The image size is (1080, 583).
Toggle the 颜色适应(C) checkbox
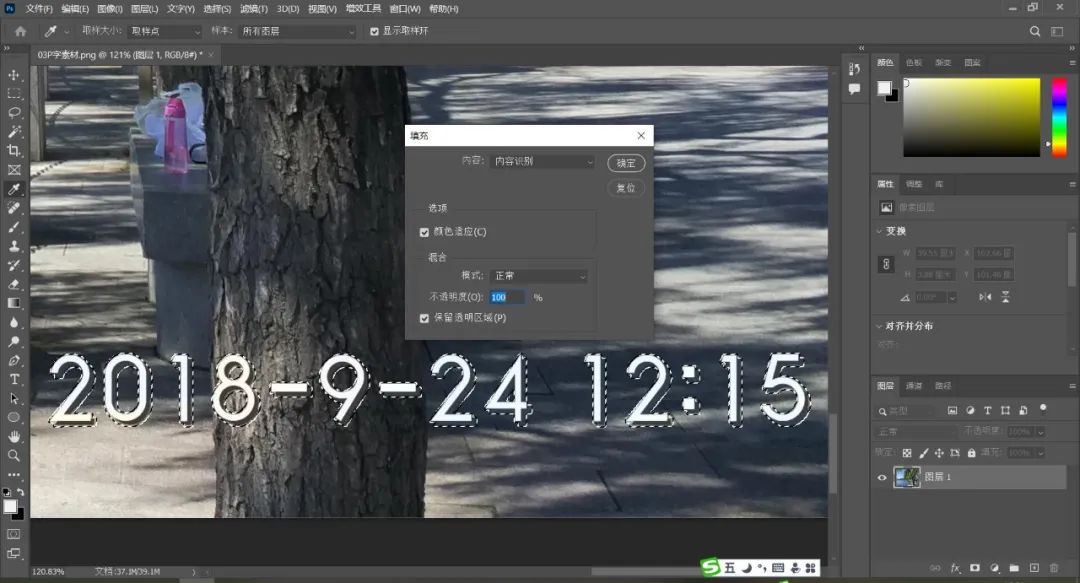425,232
